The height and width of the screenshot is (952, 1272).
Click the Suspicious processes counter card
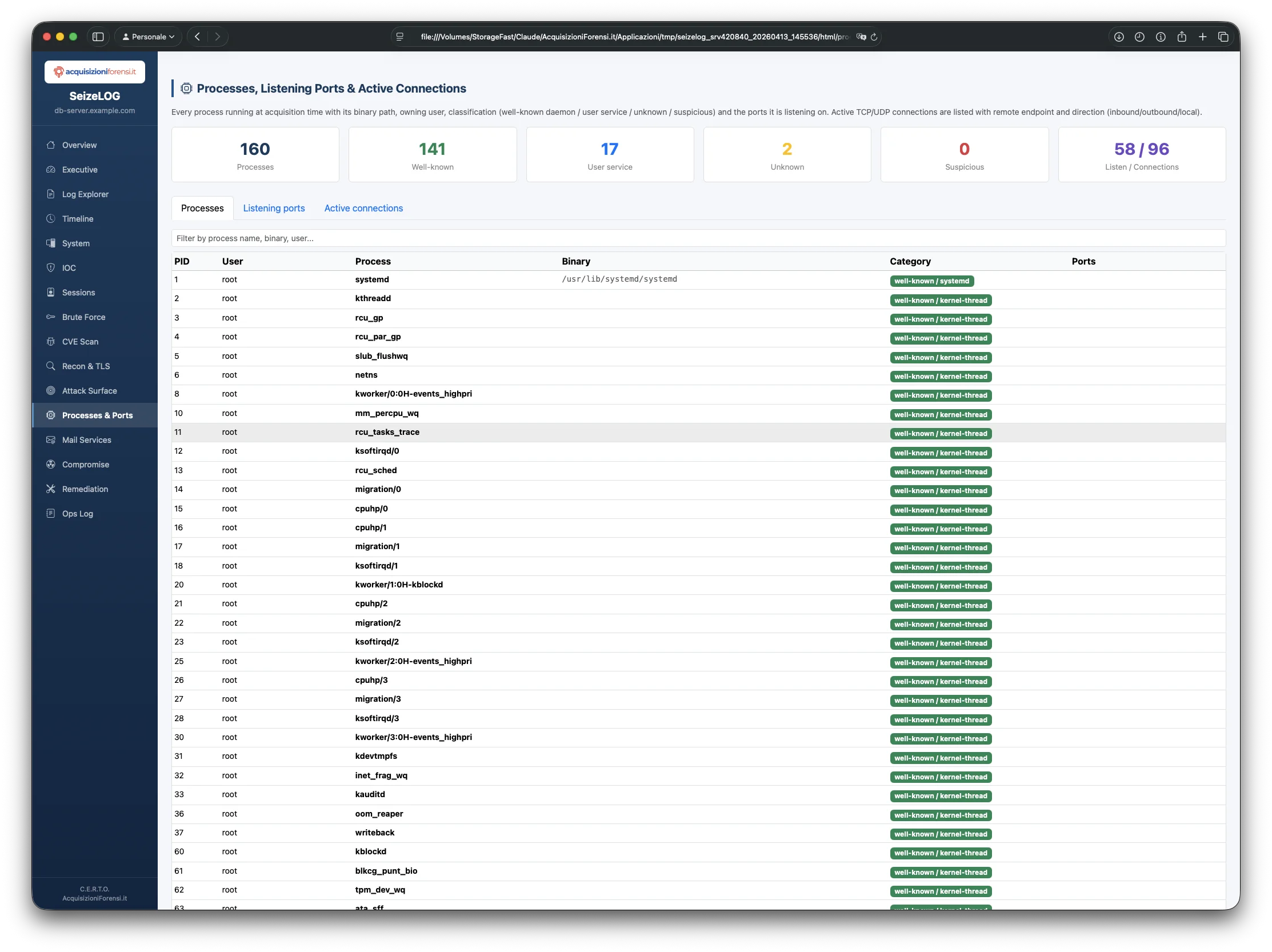pyautogui.click(x=965, y=154)
